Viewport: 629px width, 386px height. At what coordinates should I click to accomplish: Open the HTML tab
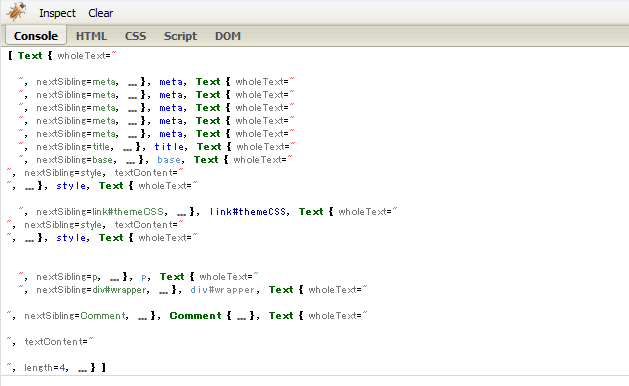91,36
